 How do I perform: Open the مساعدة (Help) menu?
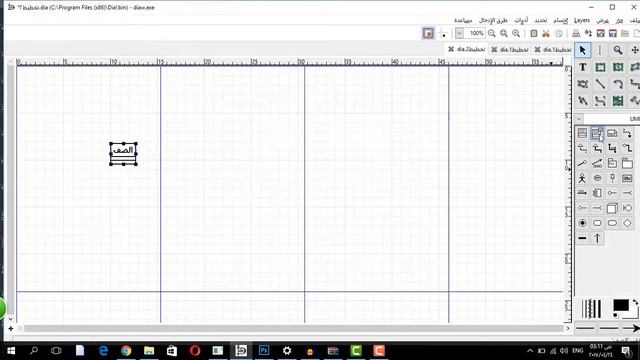463,20
